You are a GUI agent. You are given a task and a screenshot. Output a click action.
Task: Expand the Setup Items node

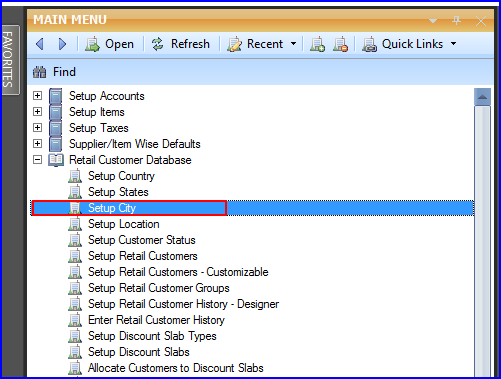pos(38,112)
